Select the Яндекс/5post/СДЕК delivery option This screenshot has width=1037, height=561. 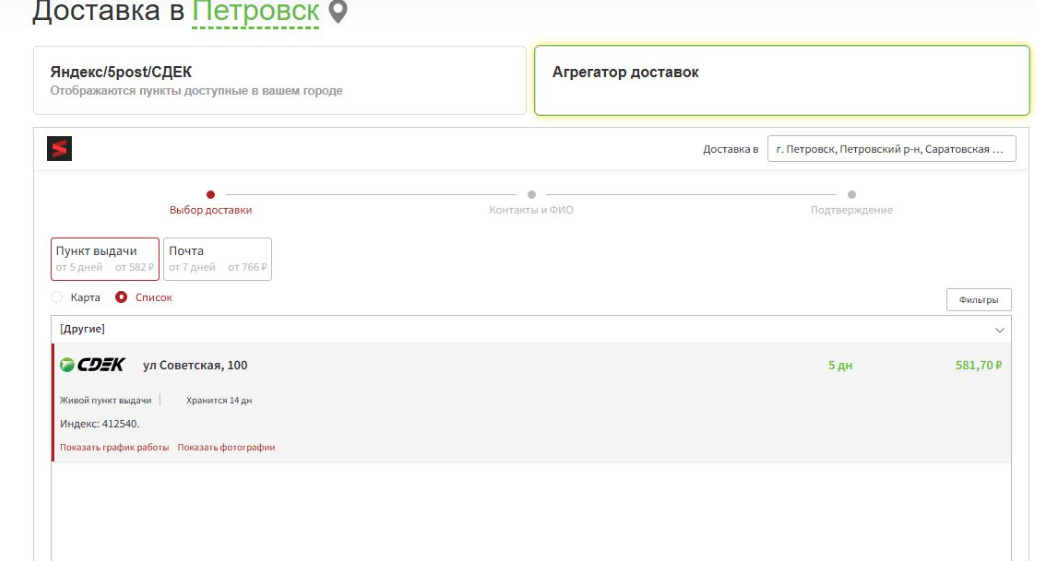(280, 80)
